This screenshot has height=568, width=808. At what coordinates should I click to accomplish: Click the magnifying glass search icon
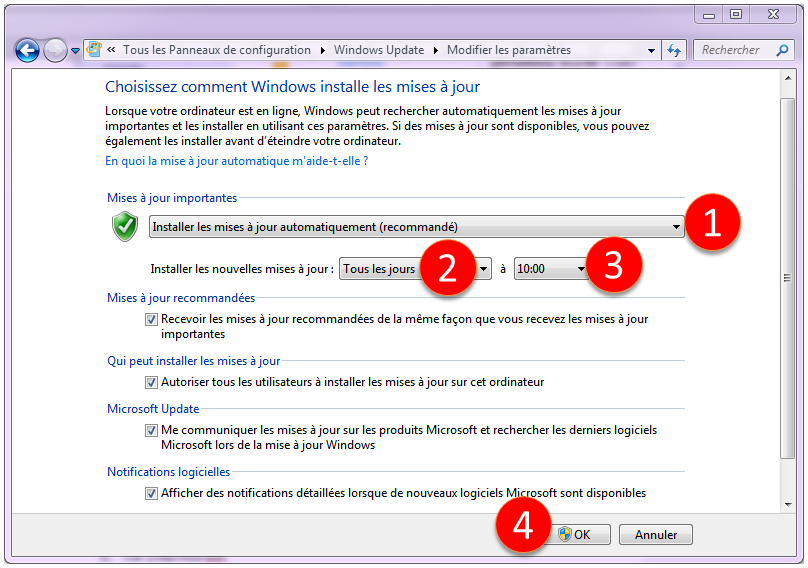click(x=782, y=50)
